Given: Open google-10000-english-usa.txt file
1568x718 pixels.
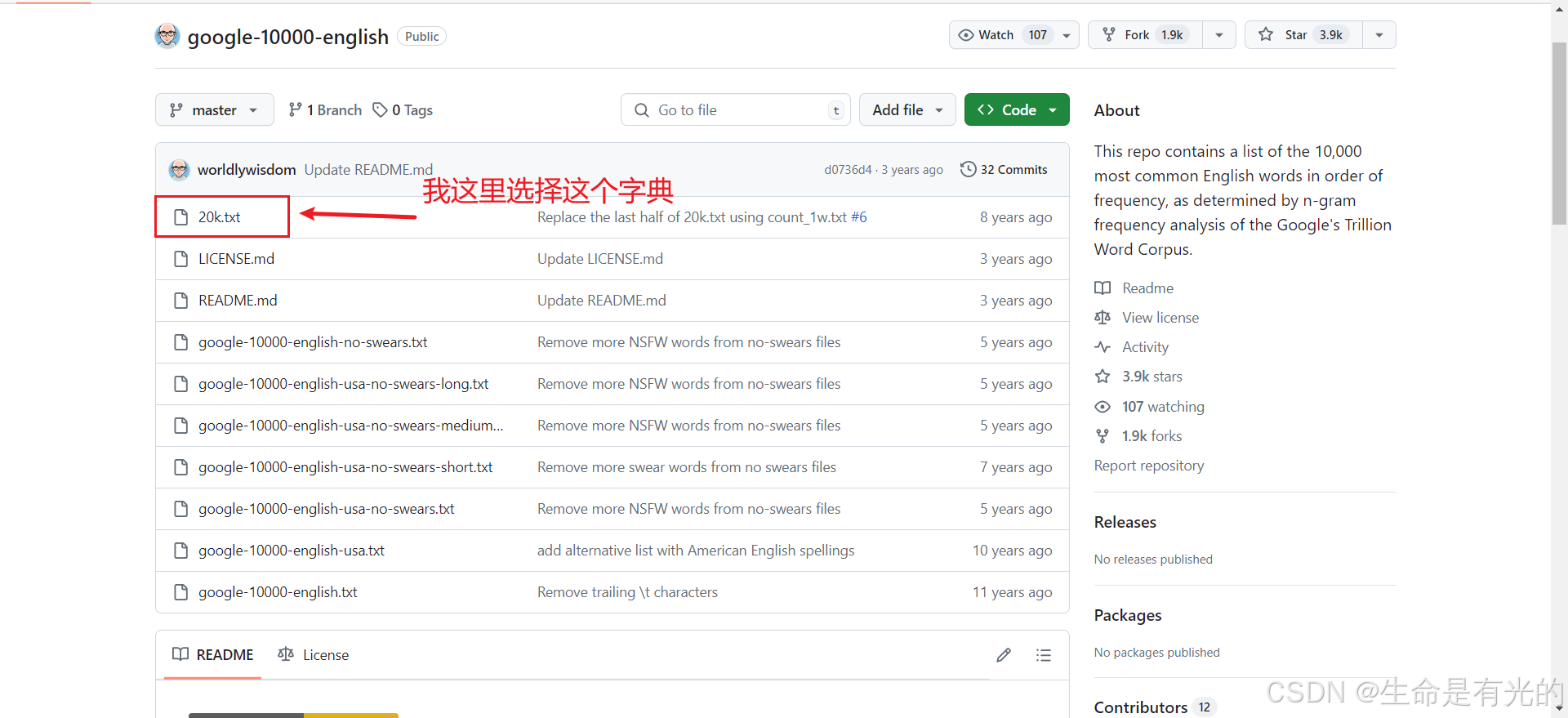Looking at the screenshot, I should point(291,550).
